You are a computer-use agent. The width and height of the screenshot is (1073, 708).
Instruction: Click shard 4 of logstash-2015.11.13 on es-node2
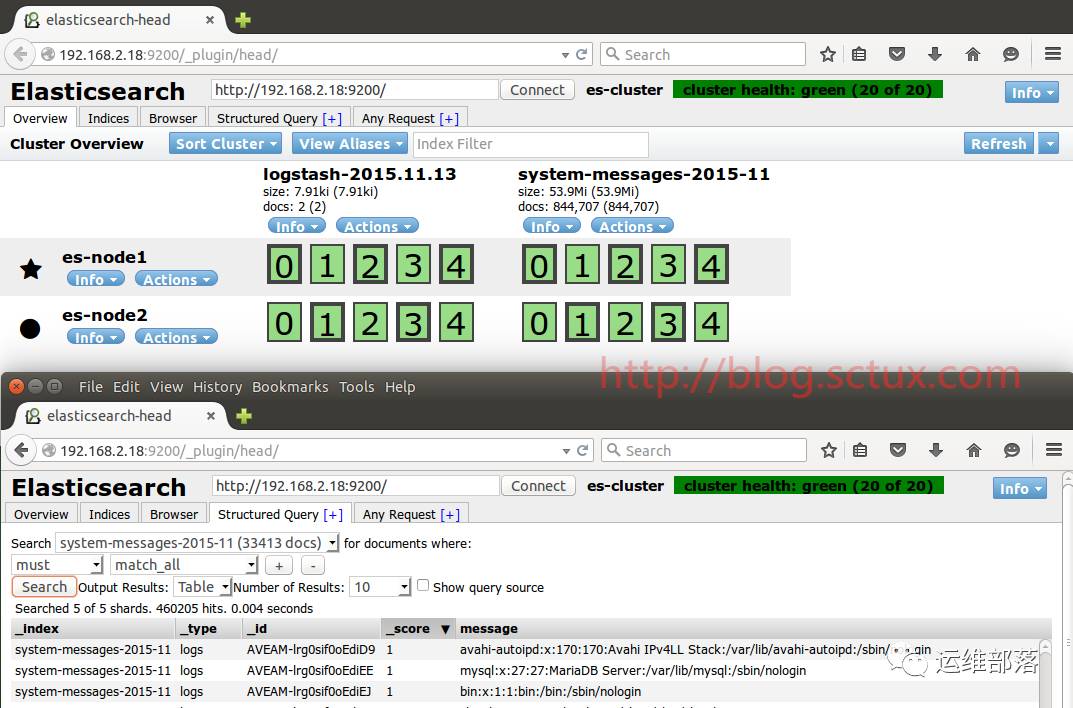coord(456,322)
